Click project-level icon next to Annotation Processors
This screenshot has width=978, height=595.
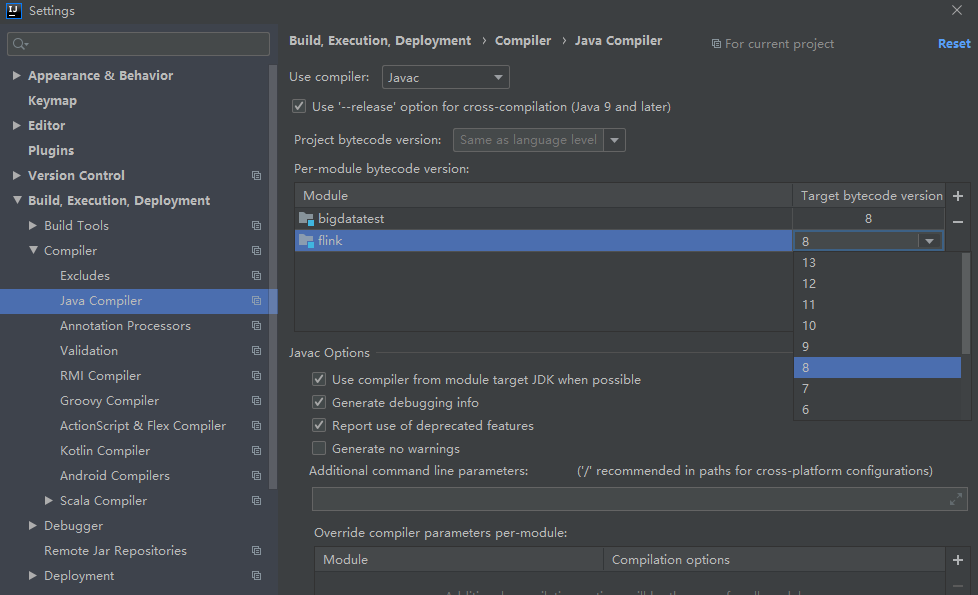[256, 326]
